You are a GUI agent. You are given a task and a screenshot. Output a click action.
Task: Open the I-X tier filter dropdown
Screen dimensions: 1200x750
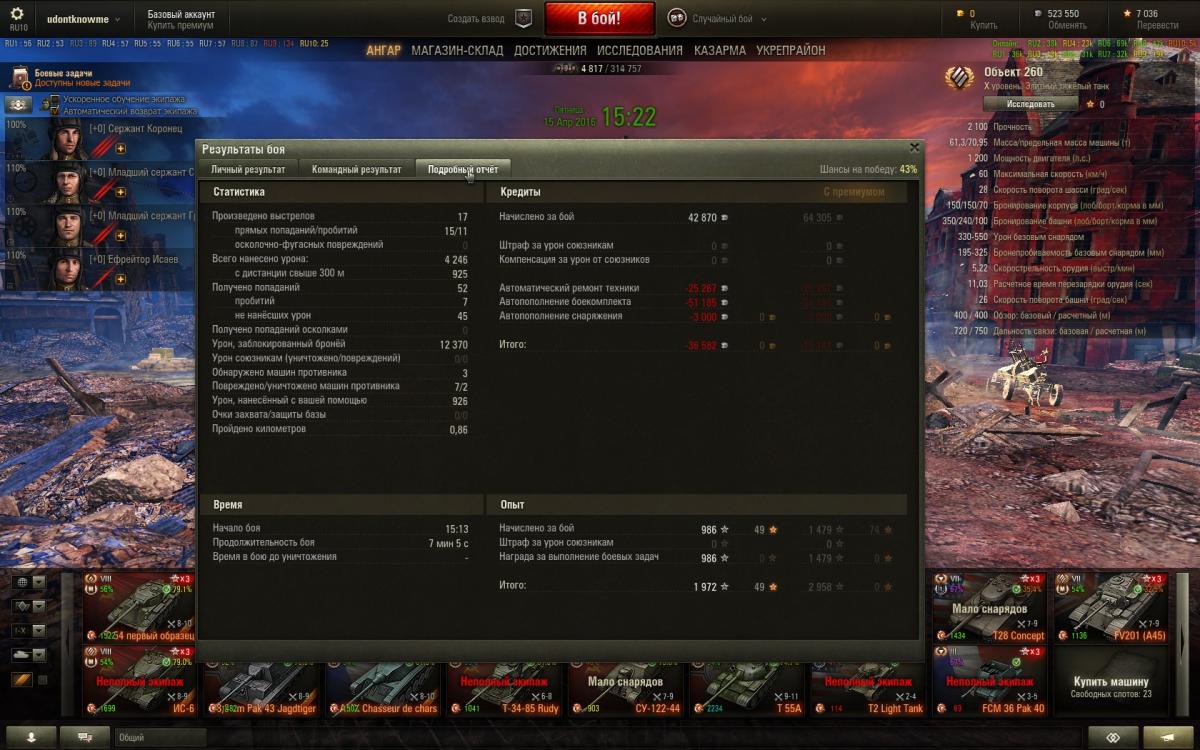click(x=29, y=631)
